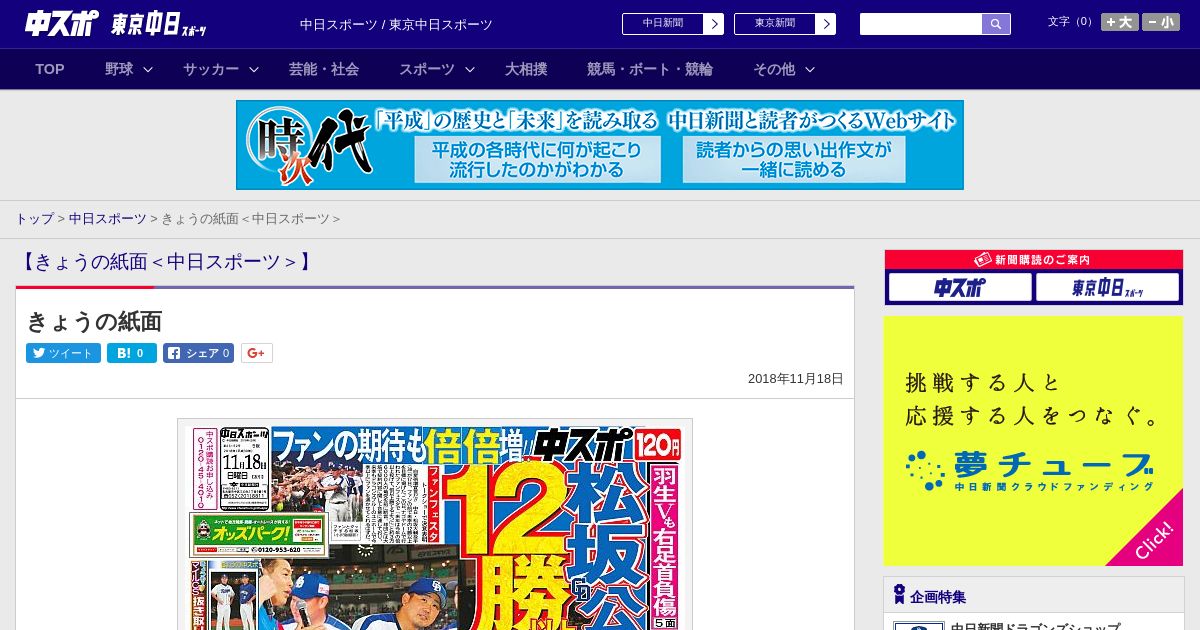Click Hatena bookmark B! button
The width and height of the screenshot is (1200, 630).
point(132,353)
